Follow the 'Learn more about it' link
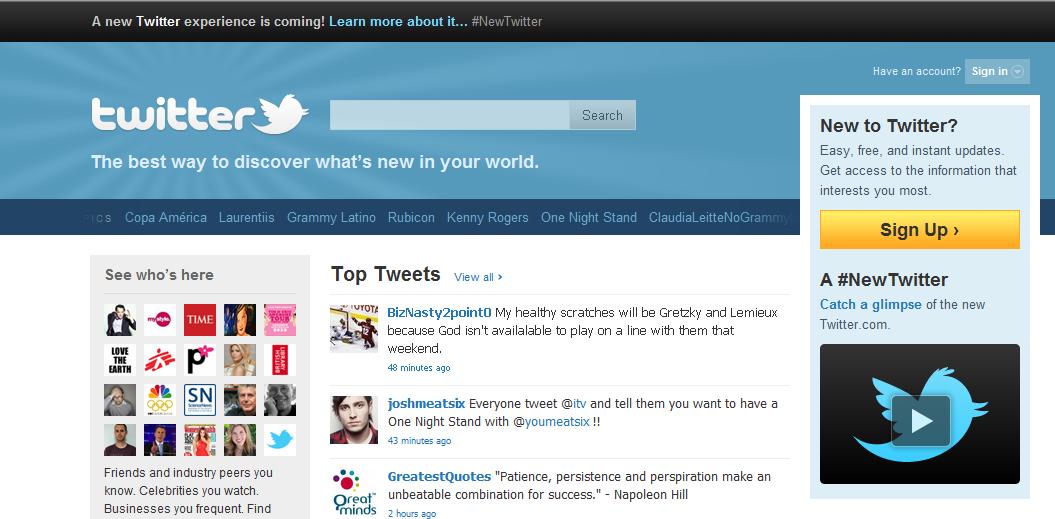Viewport: 1055px width, 519px height. [398, 21]
